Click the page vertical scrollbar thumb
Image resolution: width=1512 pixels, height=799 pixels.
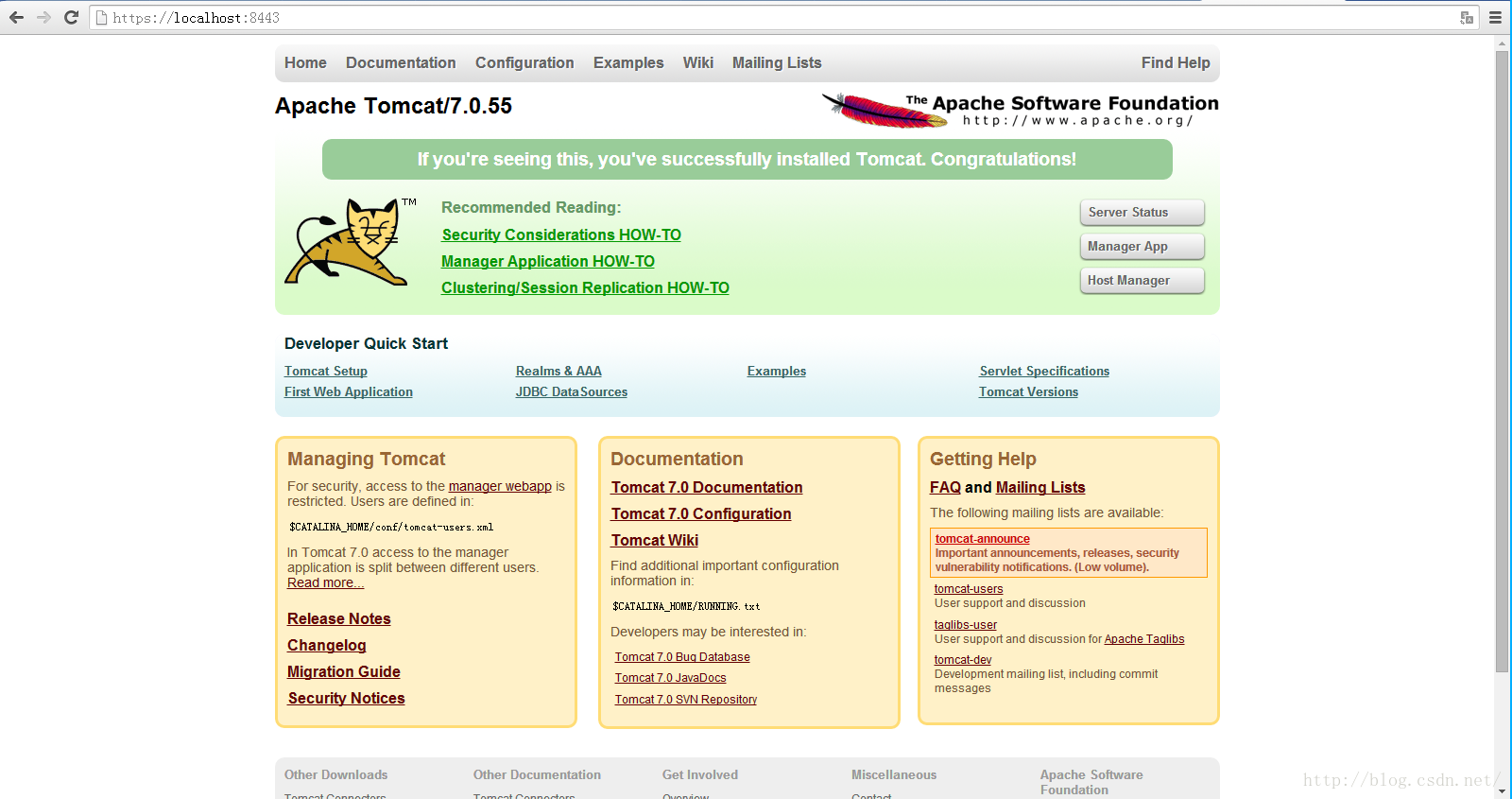pyautogui.click(x=1502, y=361)
